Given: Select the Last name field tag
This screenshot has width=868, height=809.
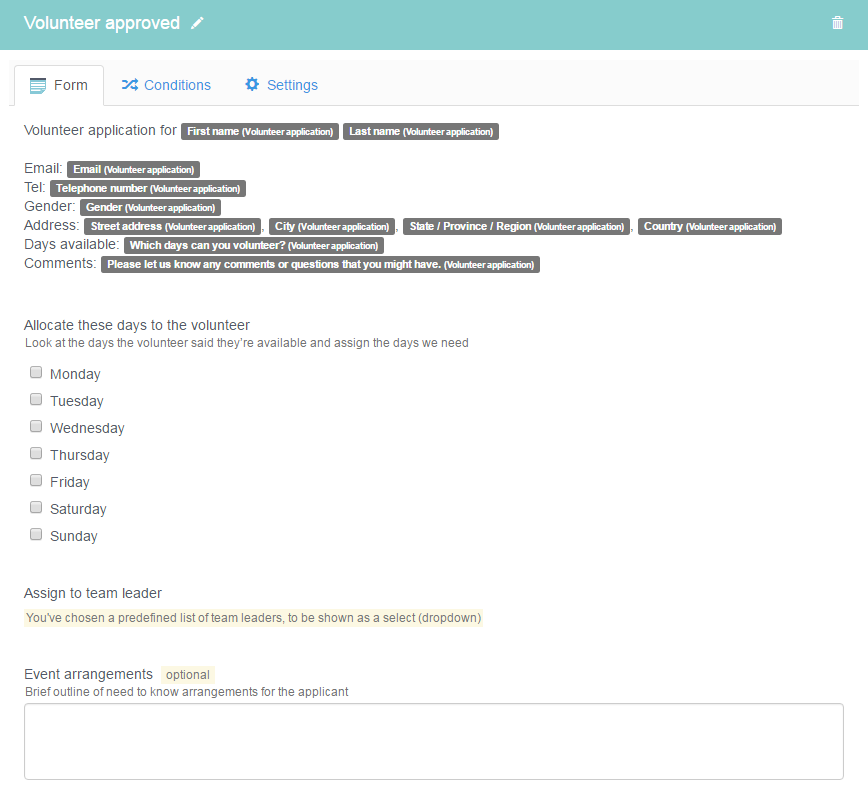Looking at the screenshot, I should (420, 131).
